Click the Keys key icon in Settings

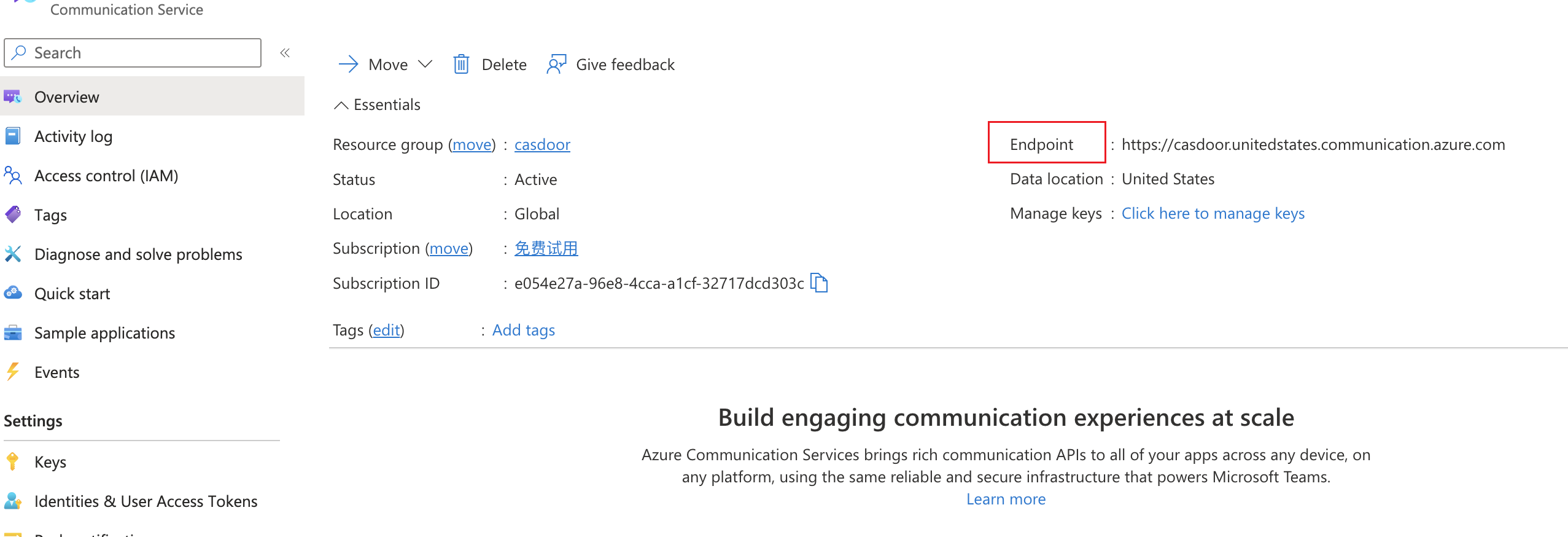point(12,461)
